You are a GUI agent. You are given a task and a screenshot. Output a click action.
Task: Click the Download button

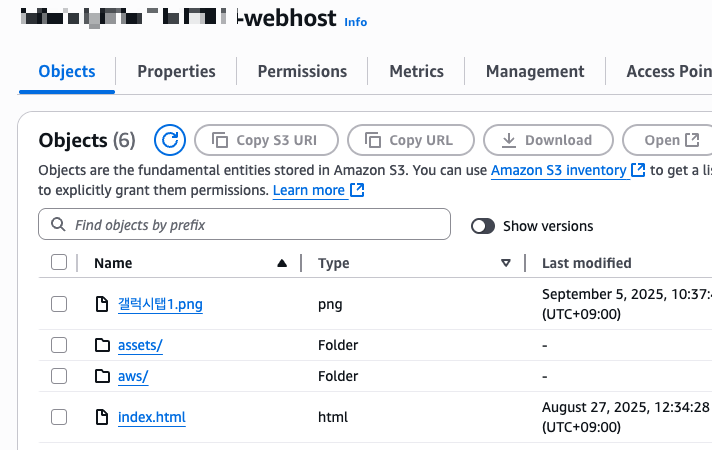(x=548, y=140)
